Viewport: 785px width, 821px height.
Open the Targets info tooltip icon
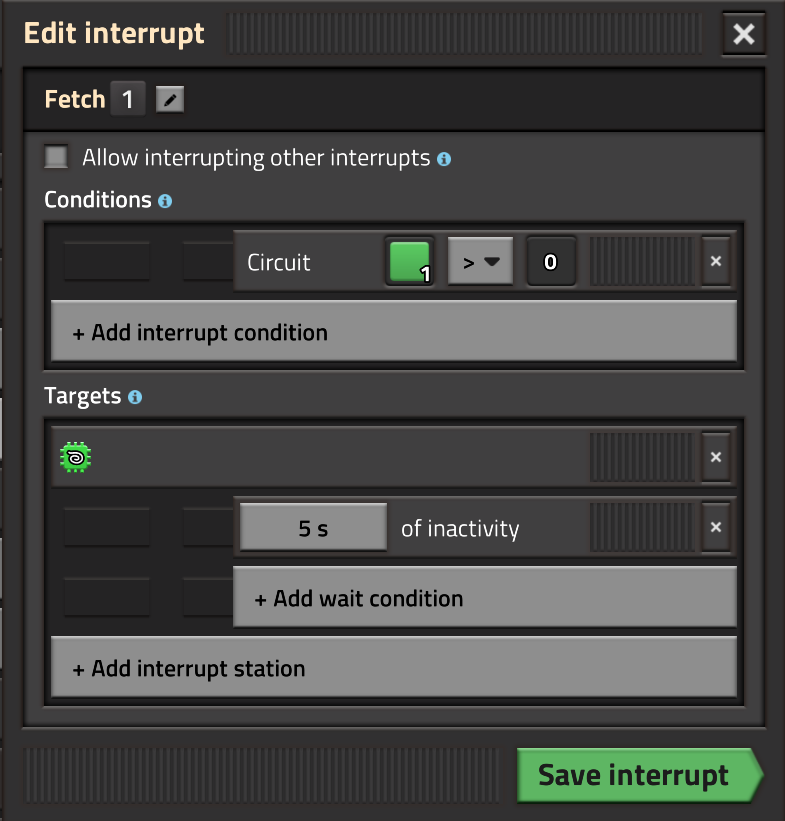point(134,397)
